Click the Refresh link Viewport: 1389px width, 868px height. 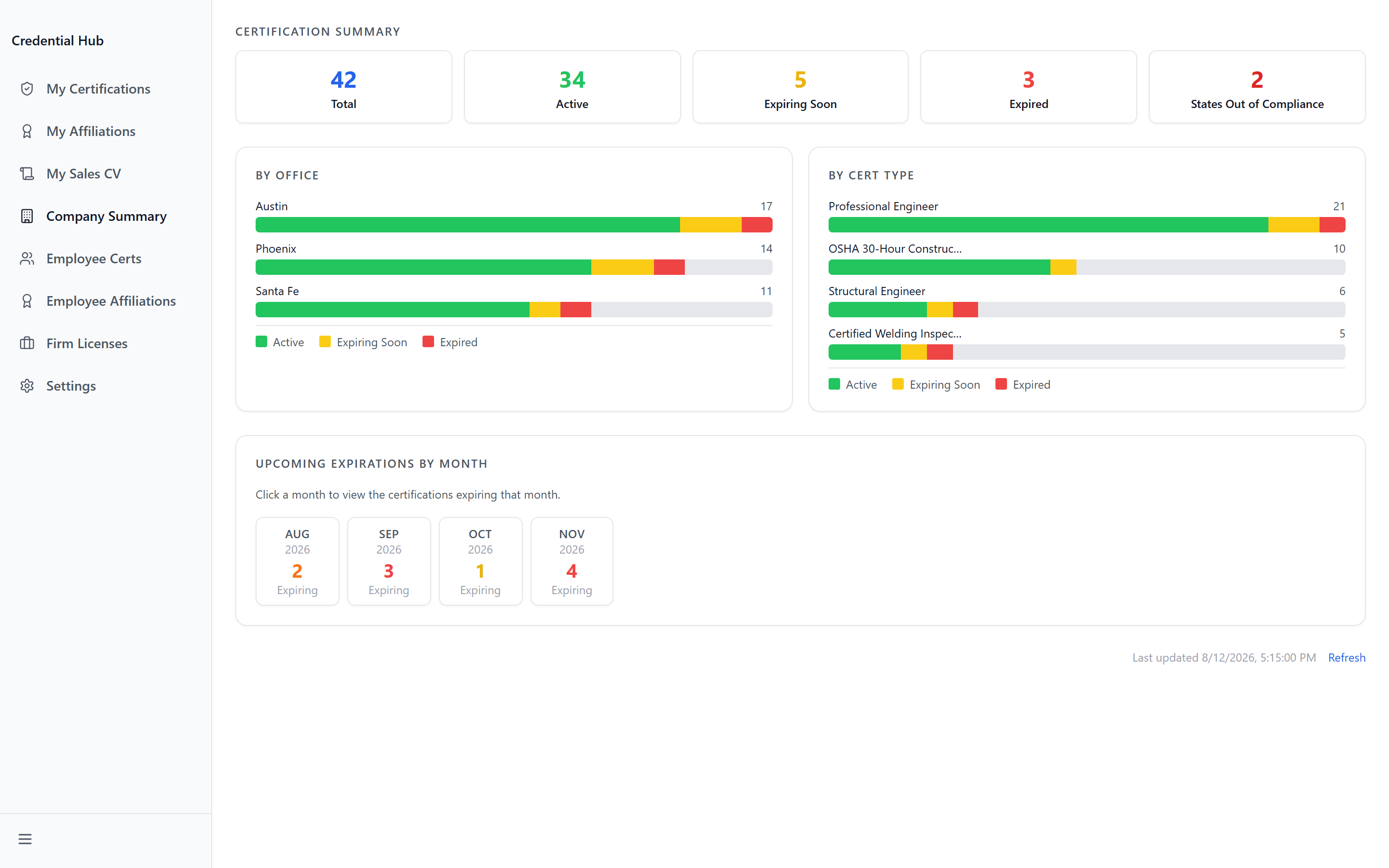pos(1347,657)
